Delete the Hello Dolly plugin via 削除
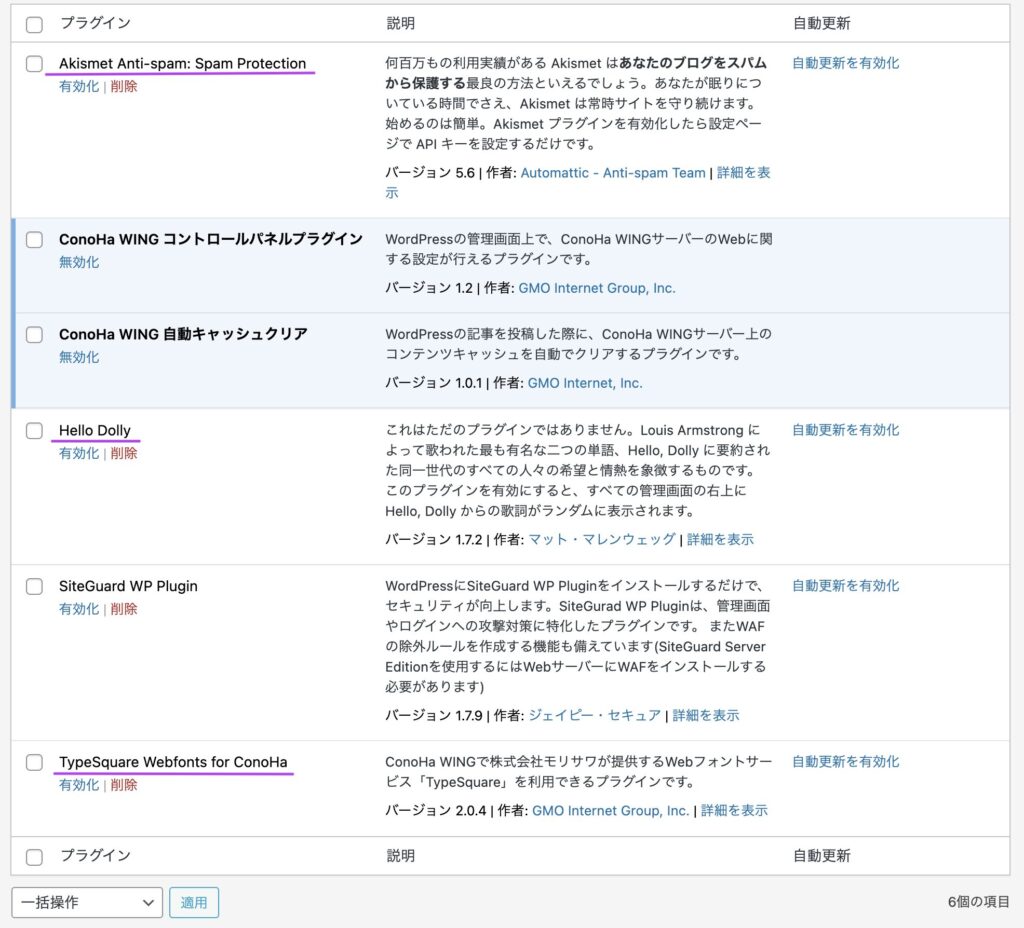The width and height of the screenshot is (1024, 928). [124, 454]
